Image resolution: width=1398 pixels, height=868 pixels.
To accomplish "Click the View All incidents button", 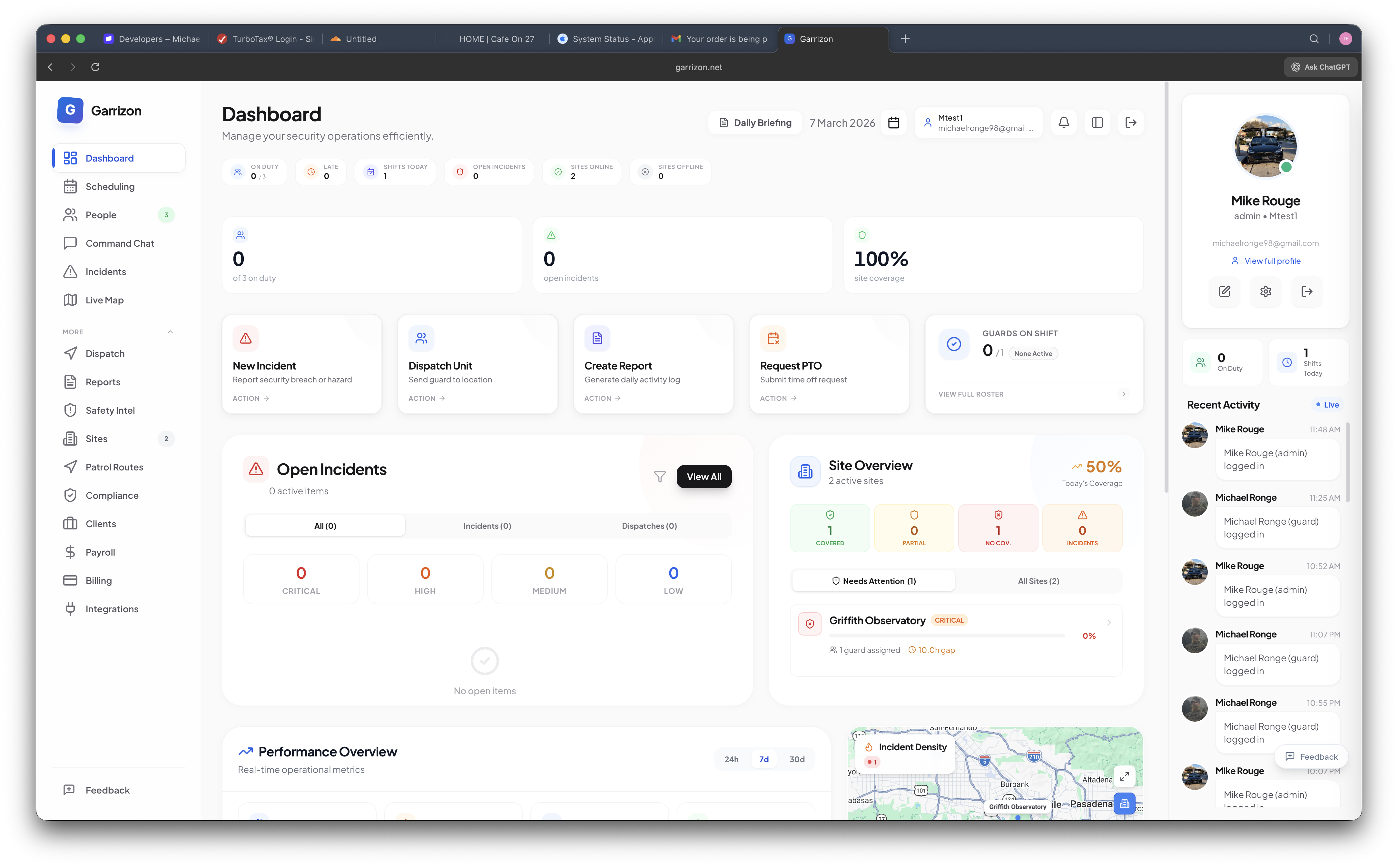I will coord(704,477).
